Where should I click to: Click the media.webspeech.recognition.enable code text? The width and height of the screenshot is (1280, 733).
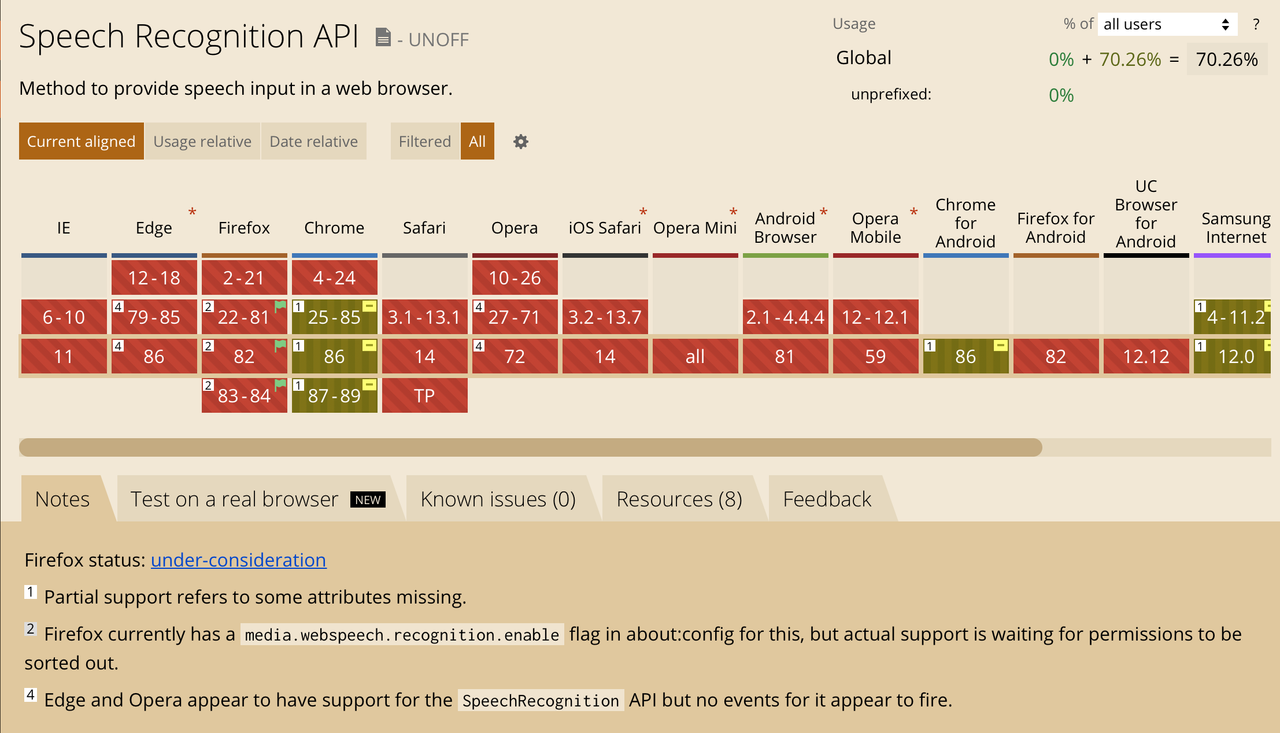click(x=402, y=635)
